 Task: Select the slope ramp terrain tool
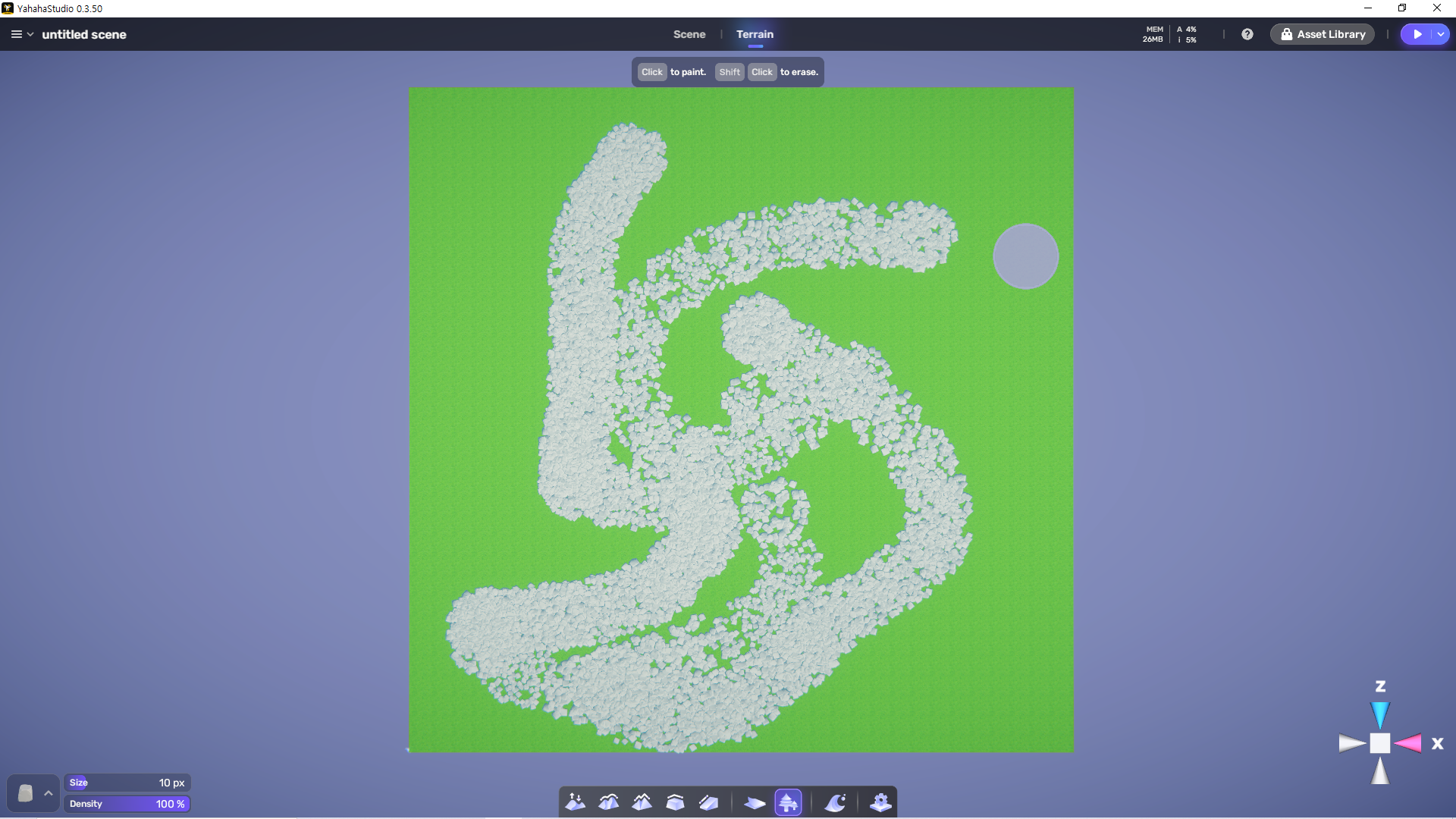(708, 802)
